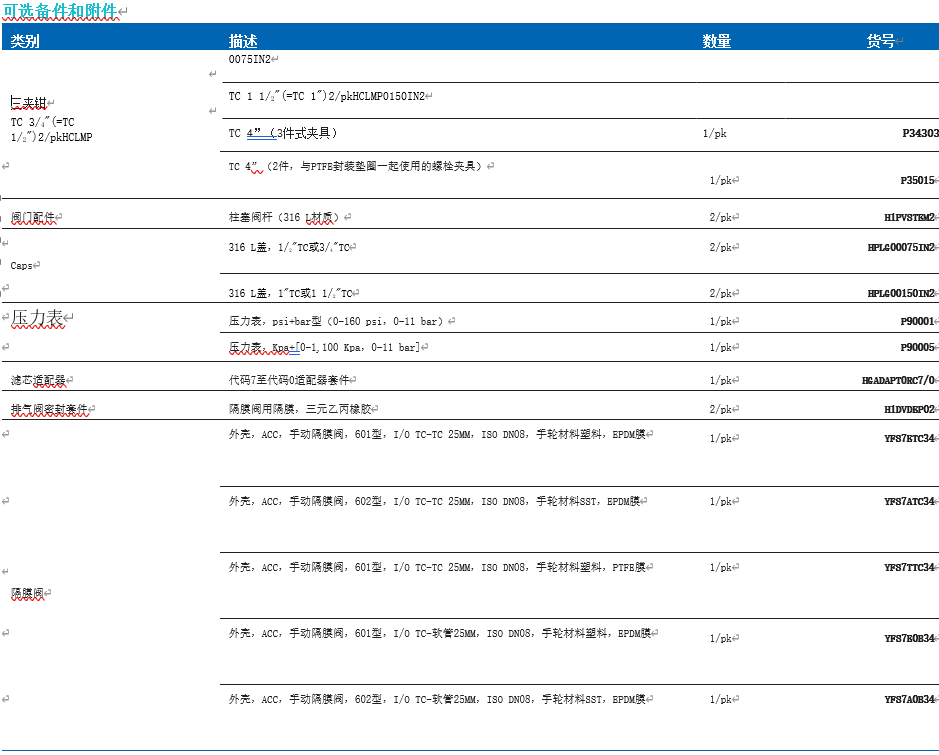Select part number H1PVSTEM2
The width and height of the screenshot is (939, 755).
pyautogui.click(x=908, y=217)
